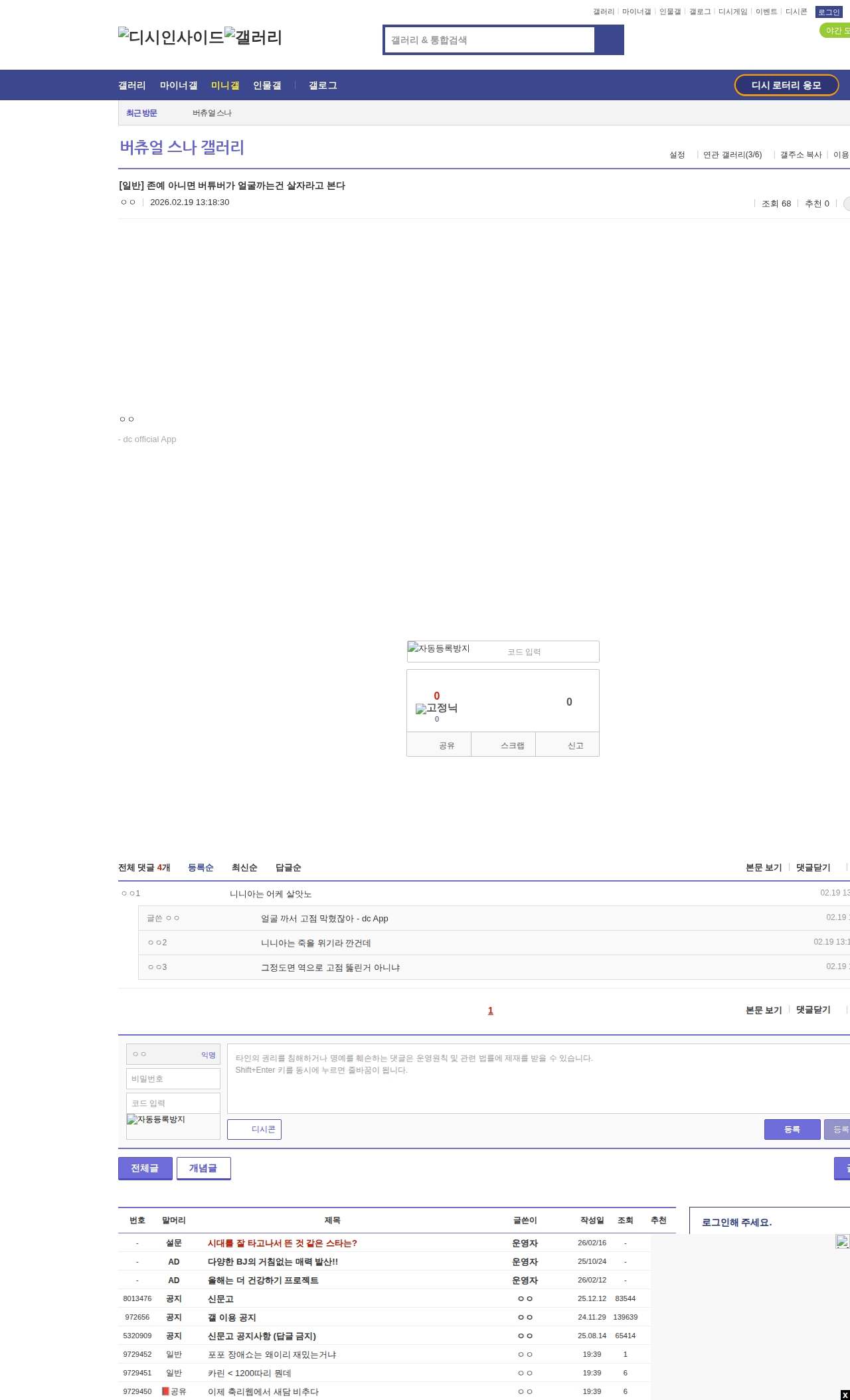This screenshot has height=1400, width=850.
Task: Focus the 갤러리 & 통합검색 search field
Action: point(489,40)
